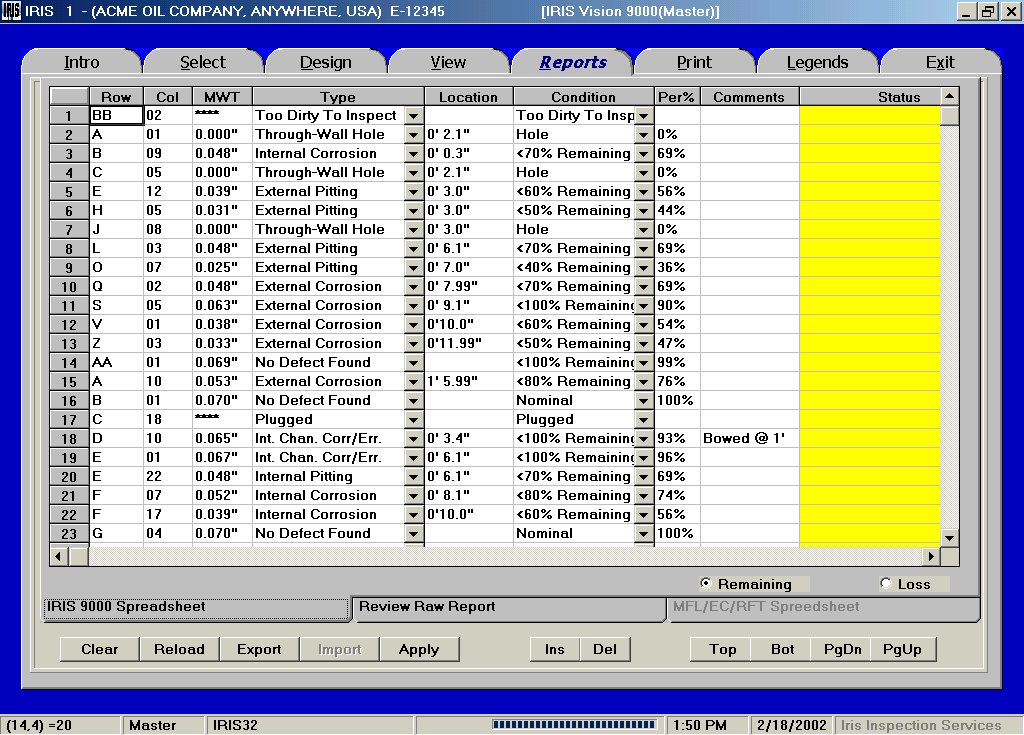The image size is (1024, 735).
Task: Click Col value 22 in row 20
Action: coord(167,477)
